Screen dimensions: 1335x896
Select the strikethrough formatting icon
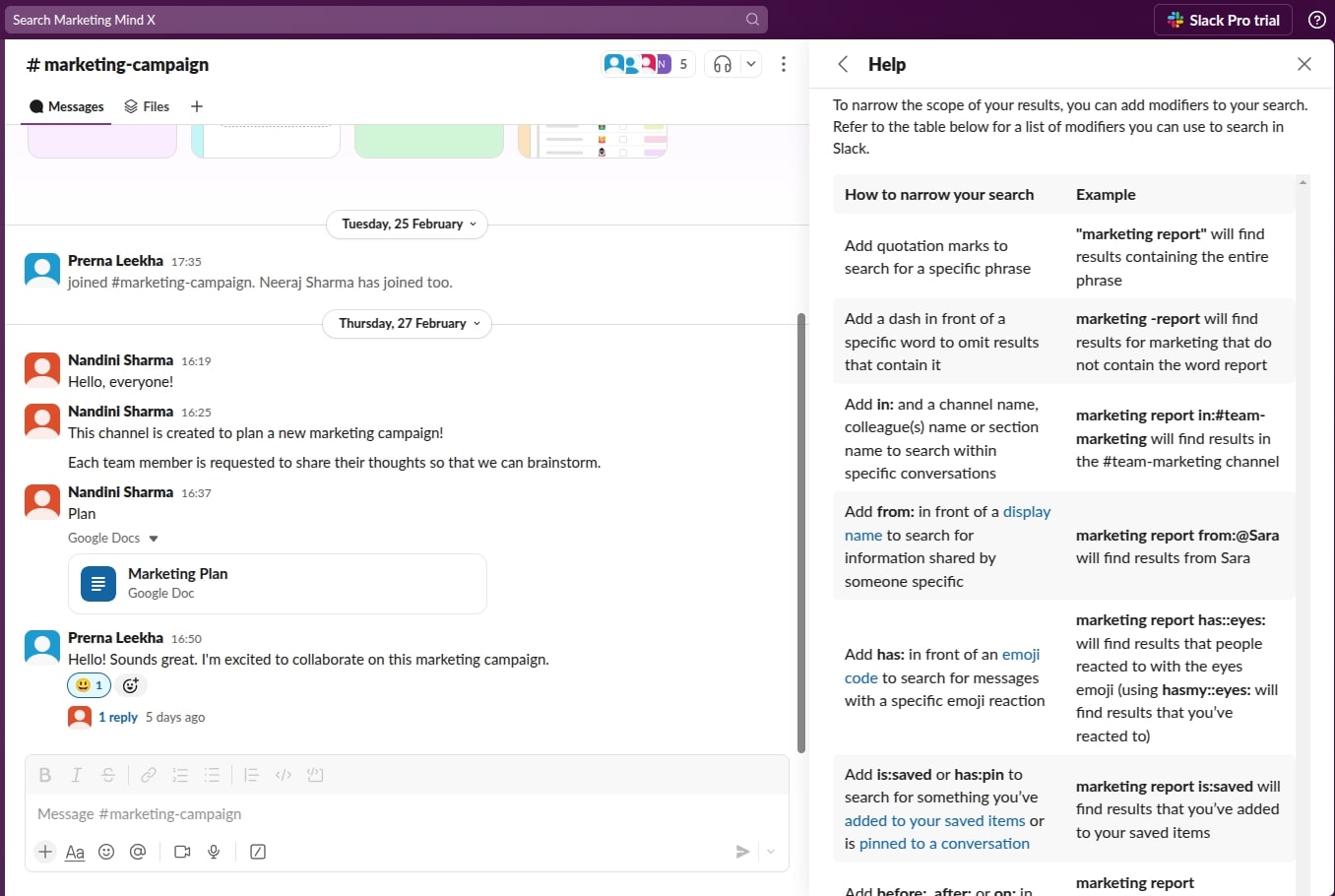tap(107, 775)
